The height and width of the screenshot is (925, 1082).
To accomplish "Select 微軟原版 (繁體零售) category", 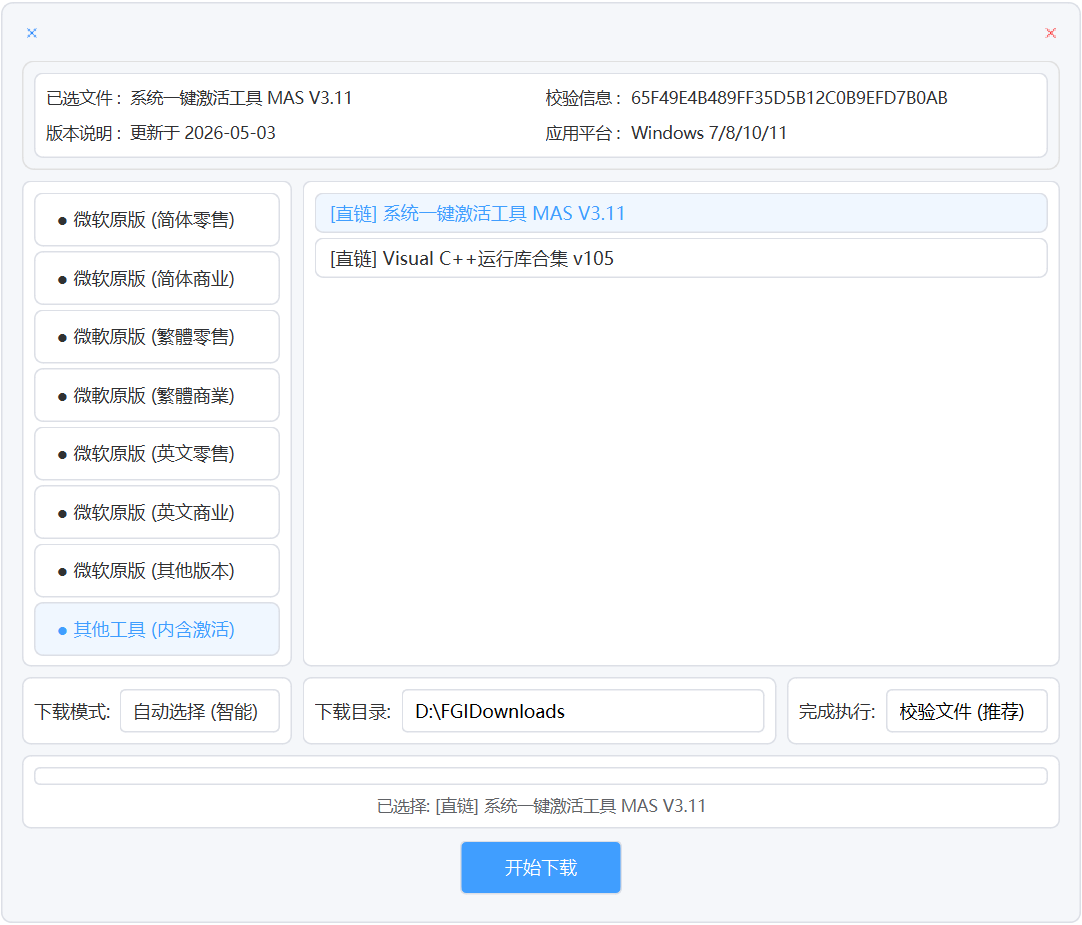I will point(157,337).
